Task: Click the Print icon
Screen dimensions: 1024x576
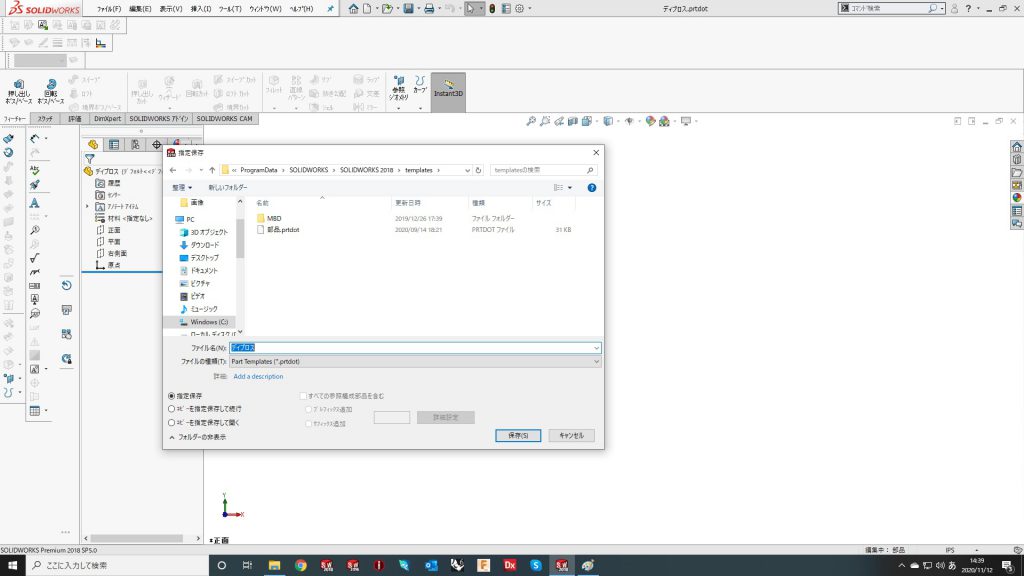Action: pos(429,8)
